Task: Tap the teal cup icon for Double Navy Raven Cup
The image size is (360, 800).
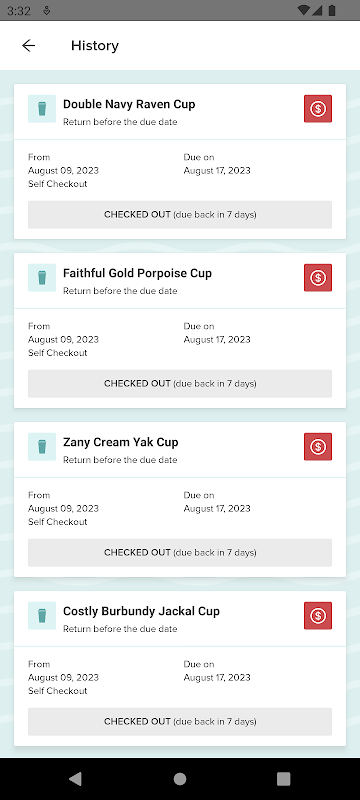Action: click(x=42, y=109)
